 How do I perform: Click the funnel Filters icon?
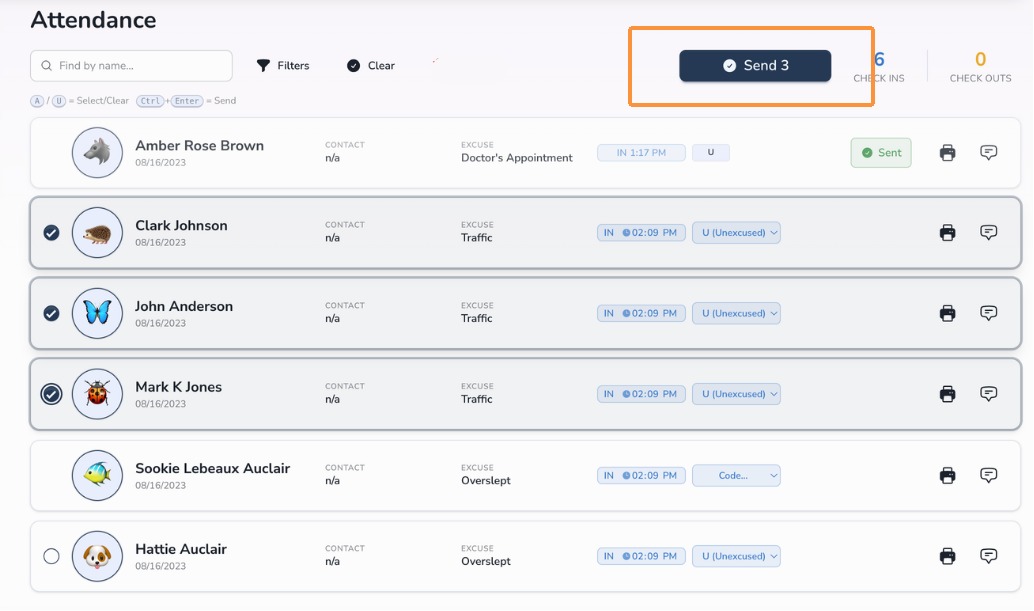click(263, 65)
